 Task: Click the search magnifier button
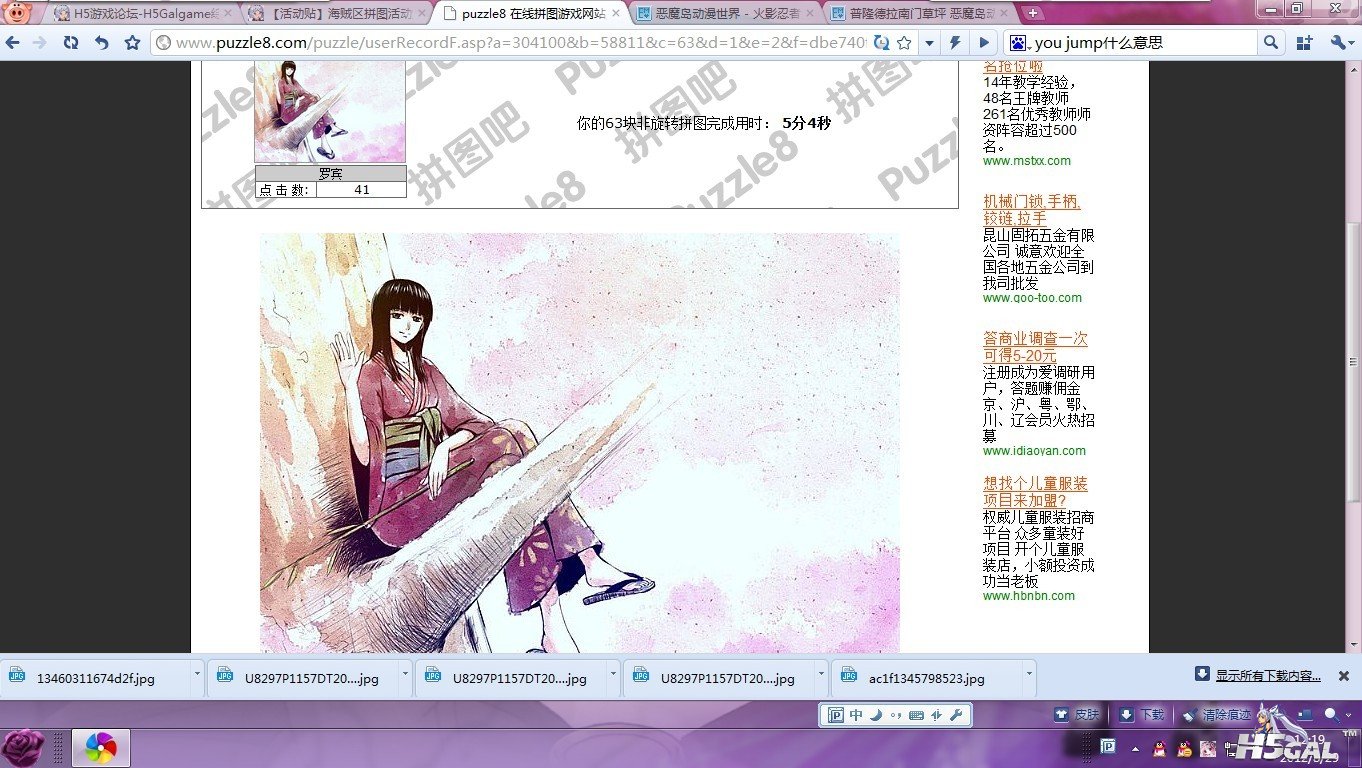pyautogui.click(x=1270, y=43)
